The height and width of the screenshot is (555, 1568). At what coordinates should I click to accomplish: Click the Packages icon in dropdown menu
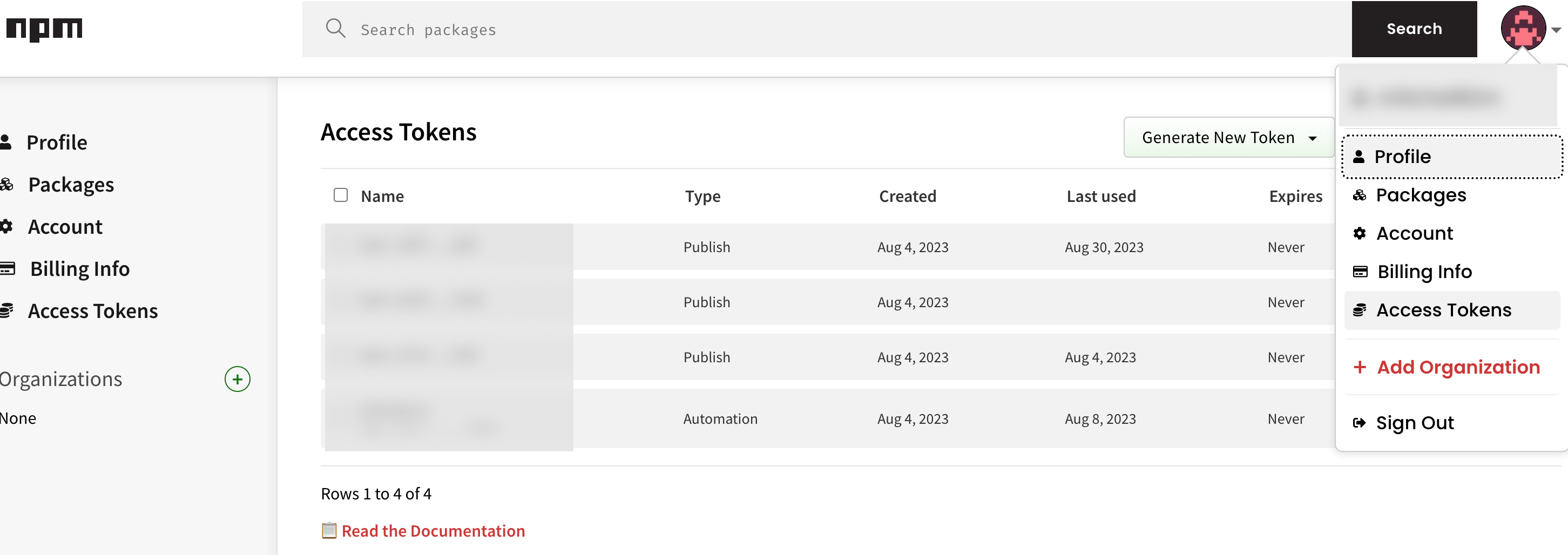point(1359,195)
